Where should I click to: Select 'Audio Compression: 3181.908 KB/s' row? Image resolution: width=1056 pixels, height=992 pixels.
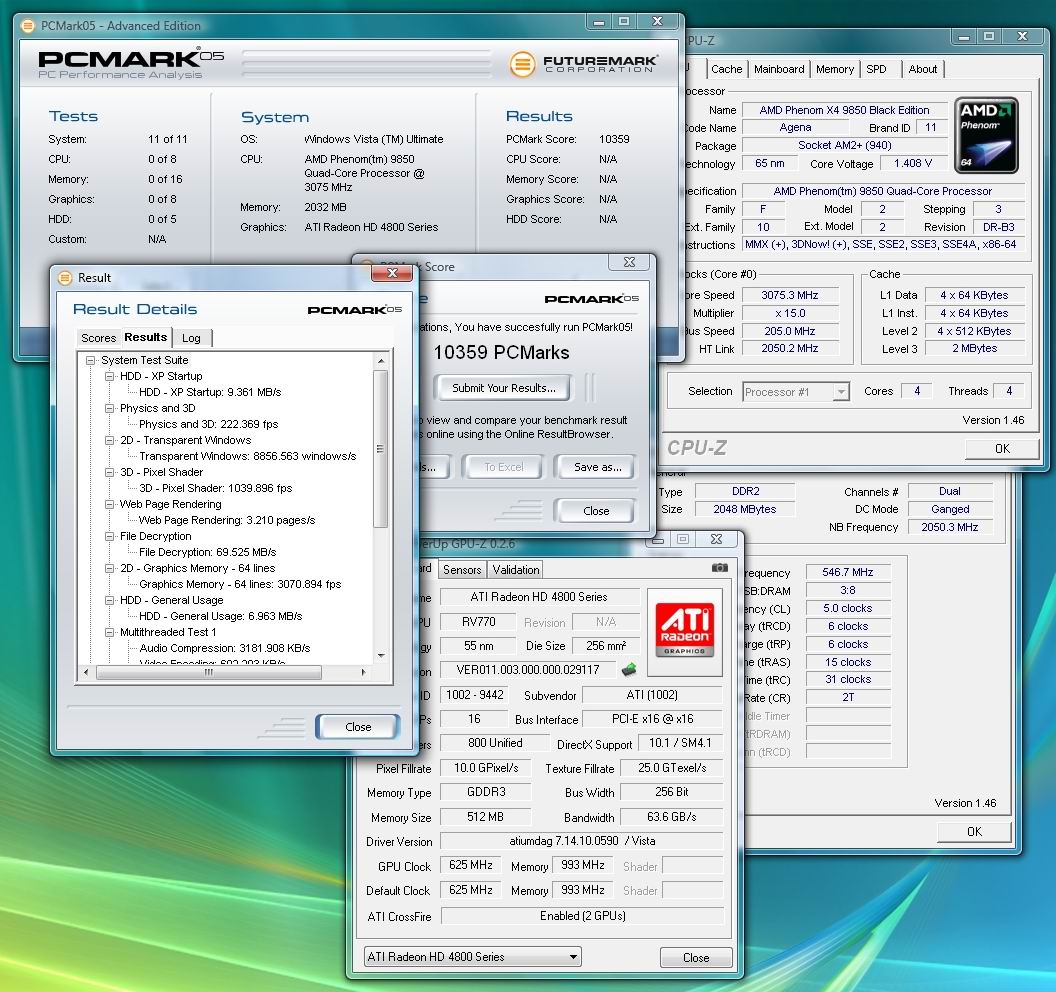click(x=224, y=649)
